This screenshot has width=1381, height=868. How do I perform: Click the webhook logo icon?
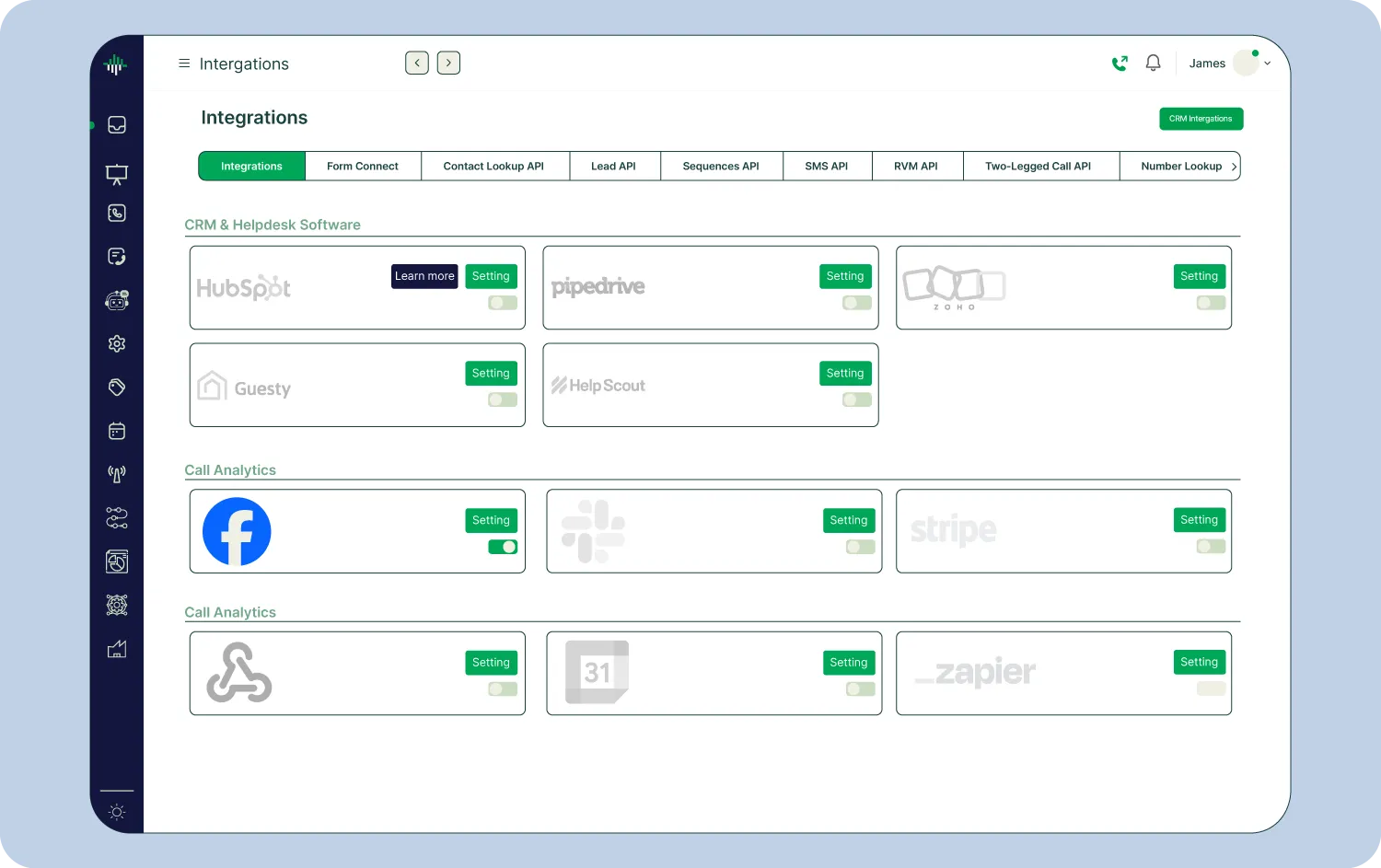(x=239, y=673)
